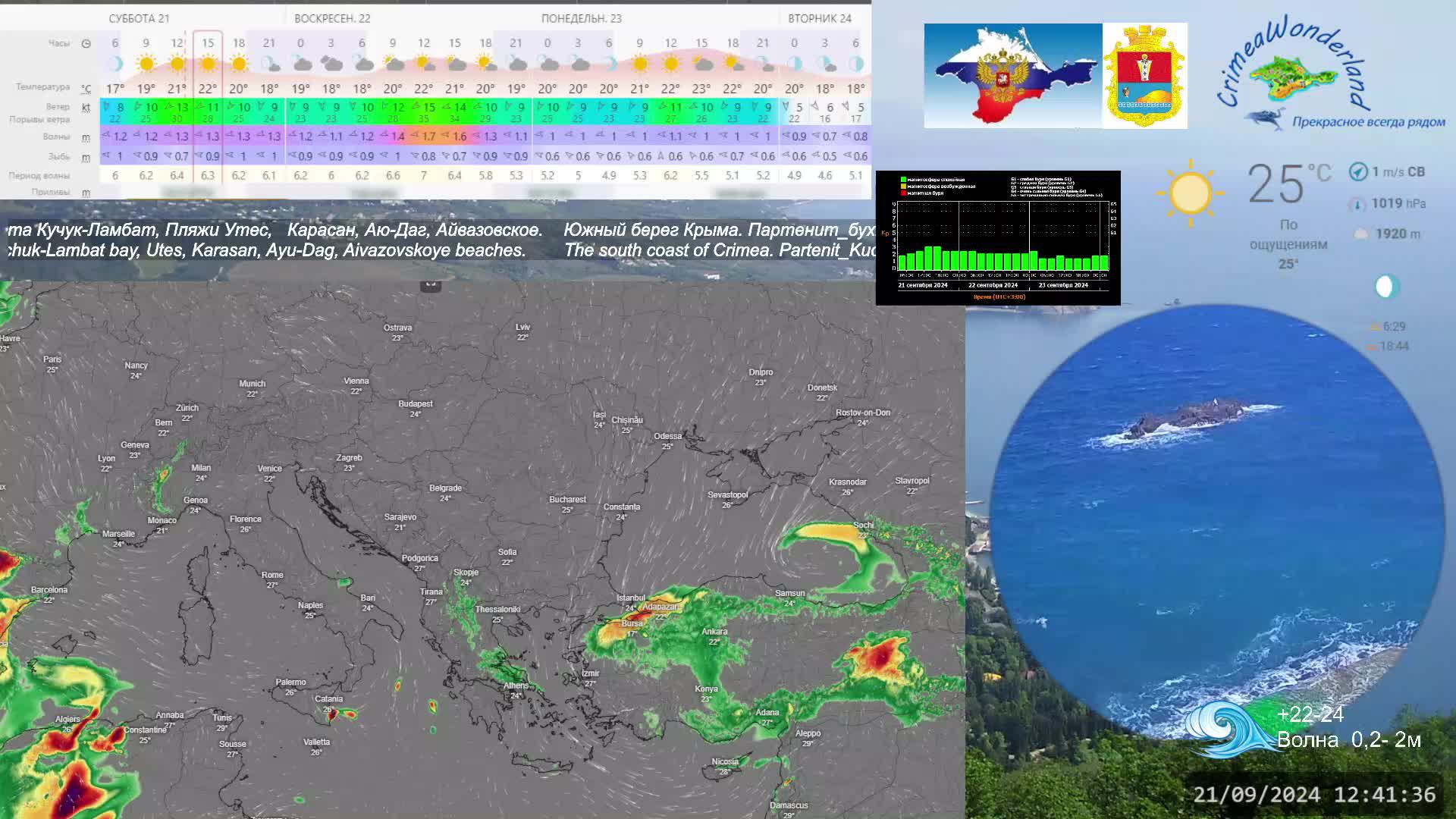Click the pressure gauge icon near 1019 hPa
Screen dimensions: 1456x819
[x=1357, y=204]
